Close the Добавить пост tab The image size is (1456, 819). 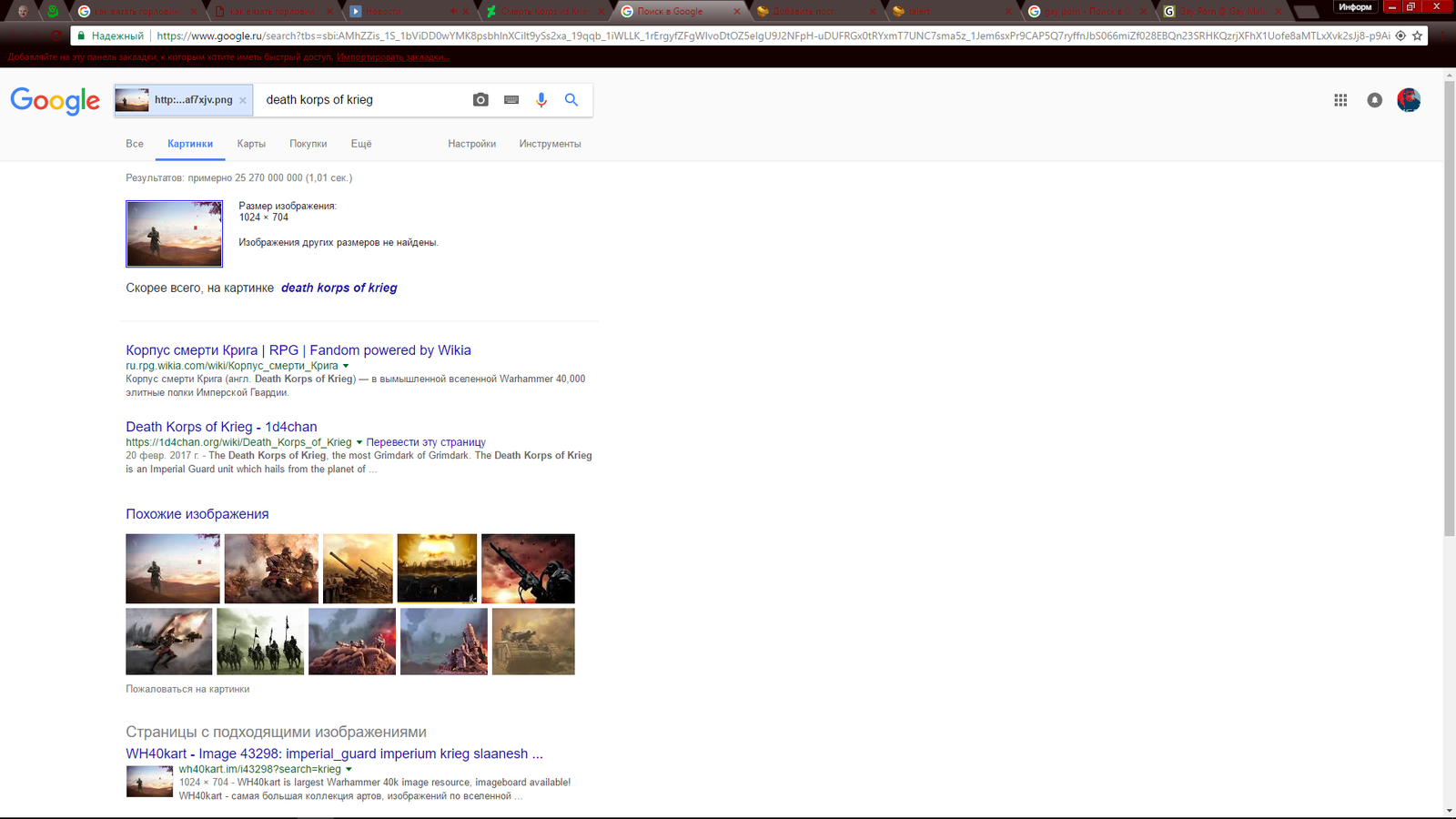pyautogui.click(x=873, y=12)
